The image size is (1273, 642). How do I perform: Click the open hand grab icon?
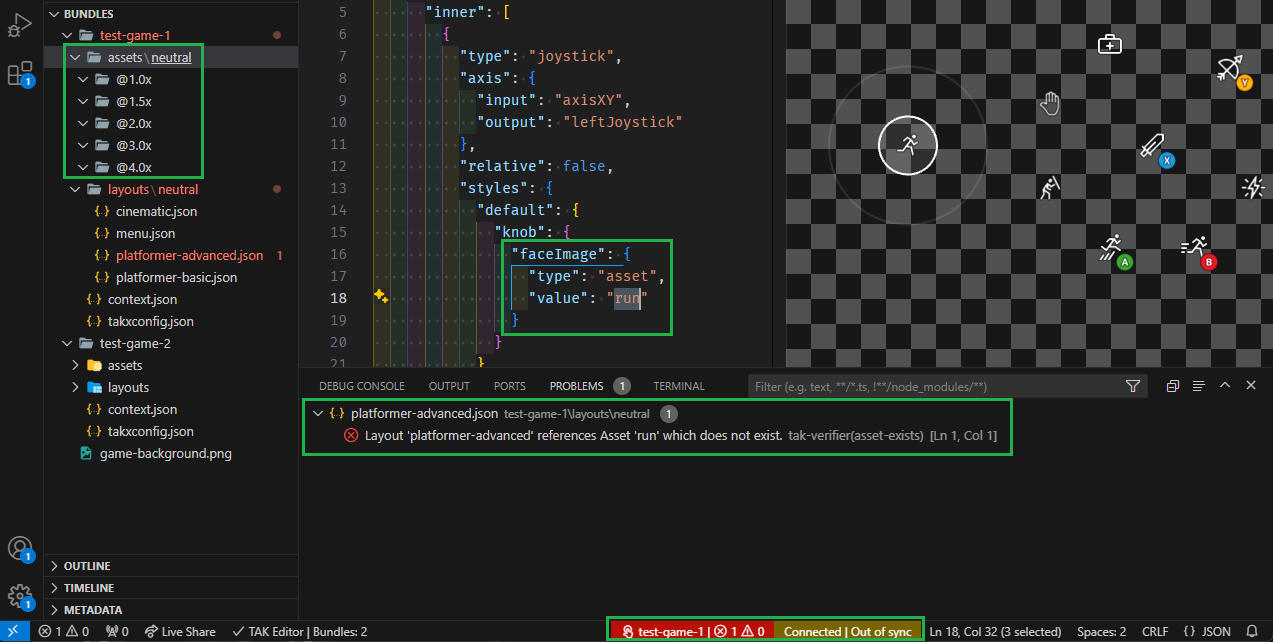(1049, 102)
